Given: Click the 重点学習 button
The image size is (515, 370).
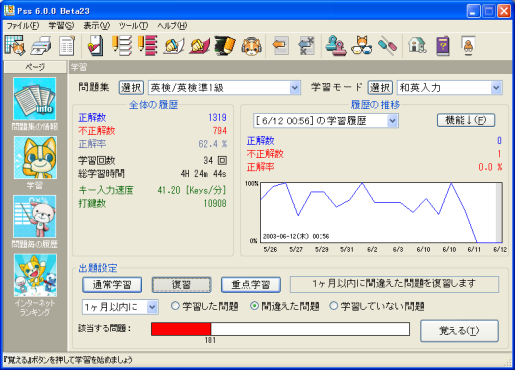Looking at the screenshot, I should (251, 285).
